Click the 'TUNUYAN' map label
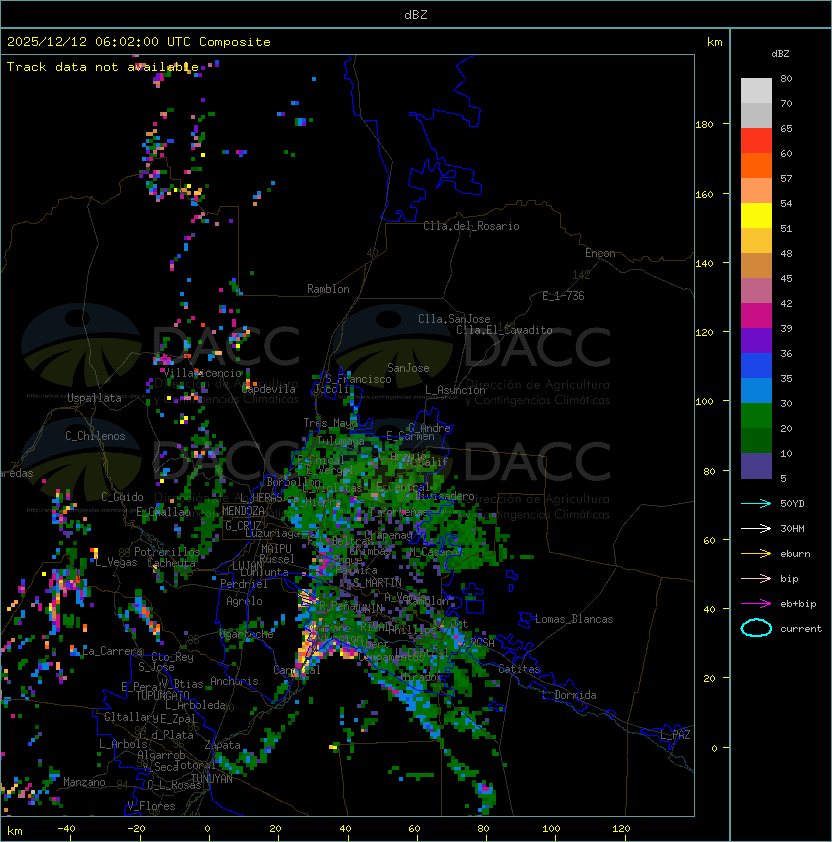The width and height of the screenshot is (832, 842). 212,779
